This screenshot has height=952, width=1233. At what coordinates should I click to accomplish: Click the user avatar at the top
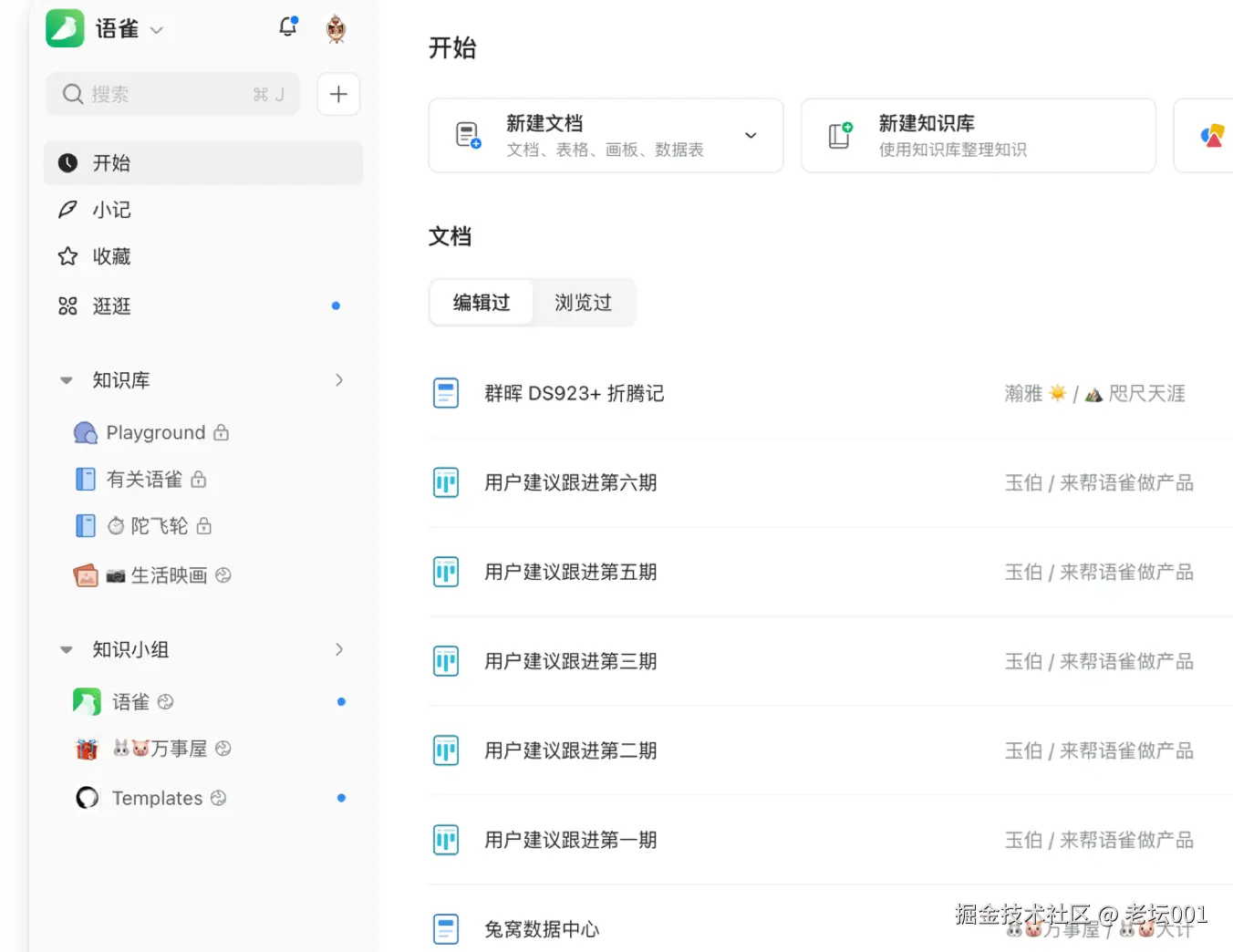[335, 27]
